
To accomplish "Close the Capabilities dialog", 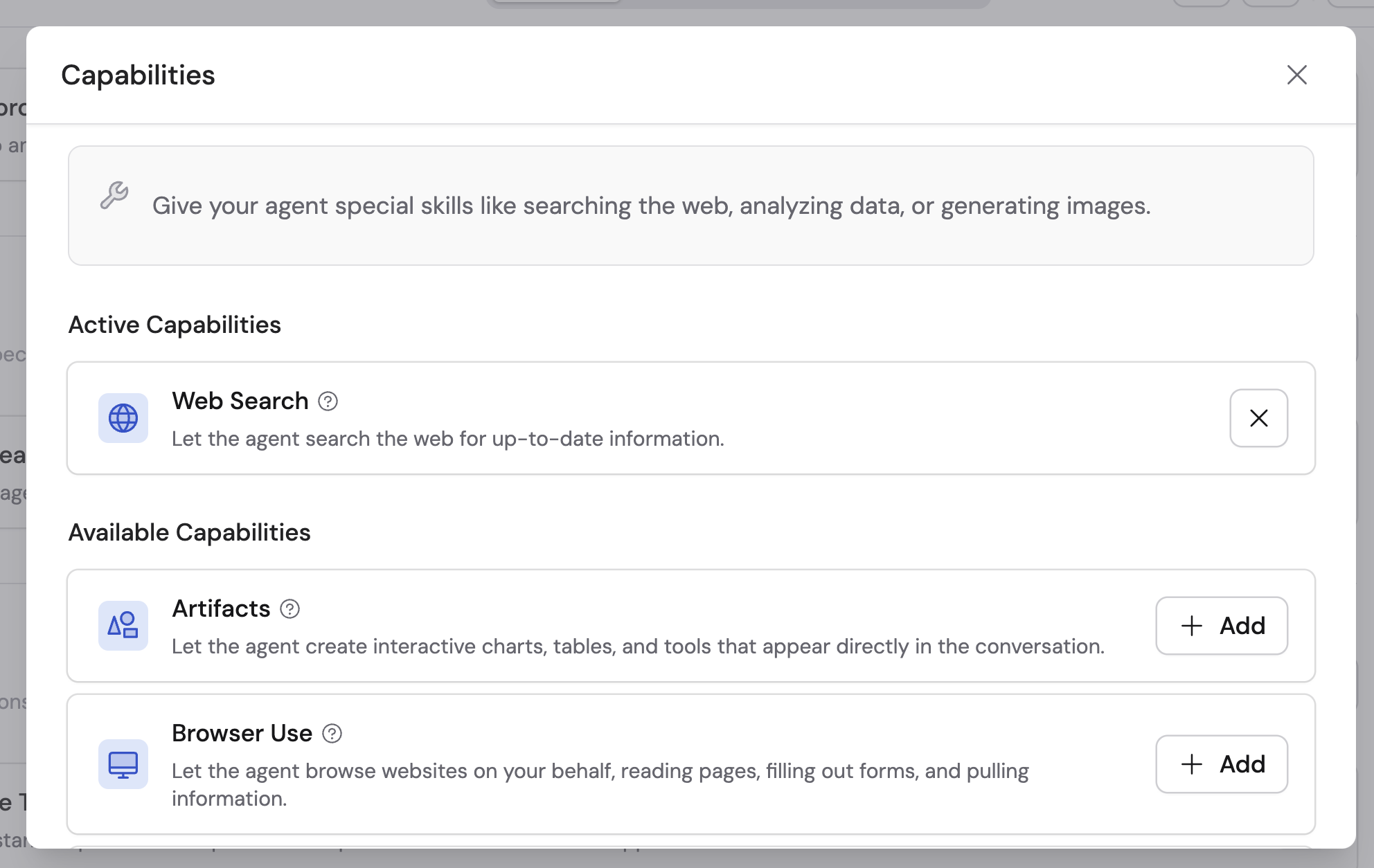I will (1297, 75).
